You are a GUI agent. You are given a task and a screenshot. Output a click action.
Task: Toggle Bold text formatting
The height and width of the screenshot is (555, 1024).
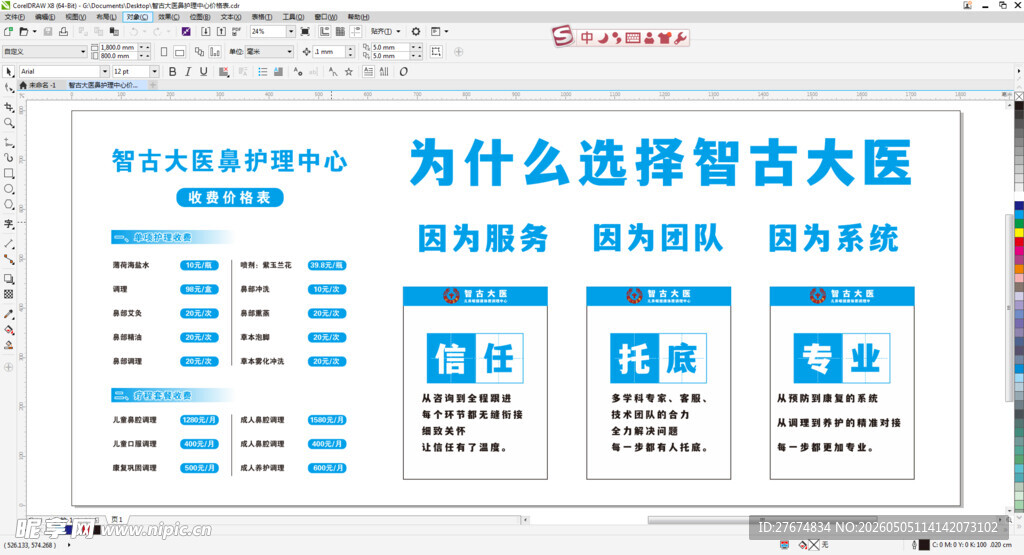pyautogui.click(x=172, y=72)
